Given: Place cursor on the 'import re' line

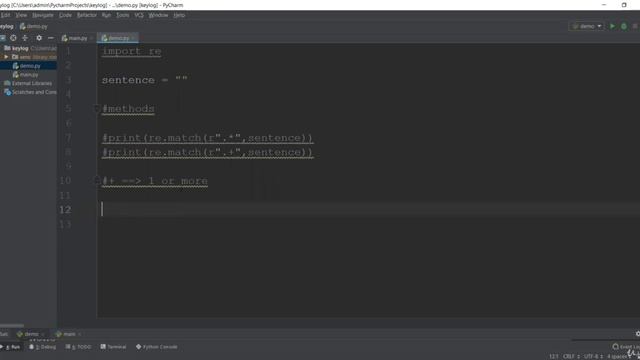Looking at the screenshot, I should pos(131,51).
